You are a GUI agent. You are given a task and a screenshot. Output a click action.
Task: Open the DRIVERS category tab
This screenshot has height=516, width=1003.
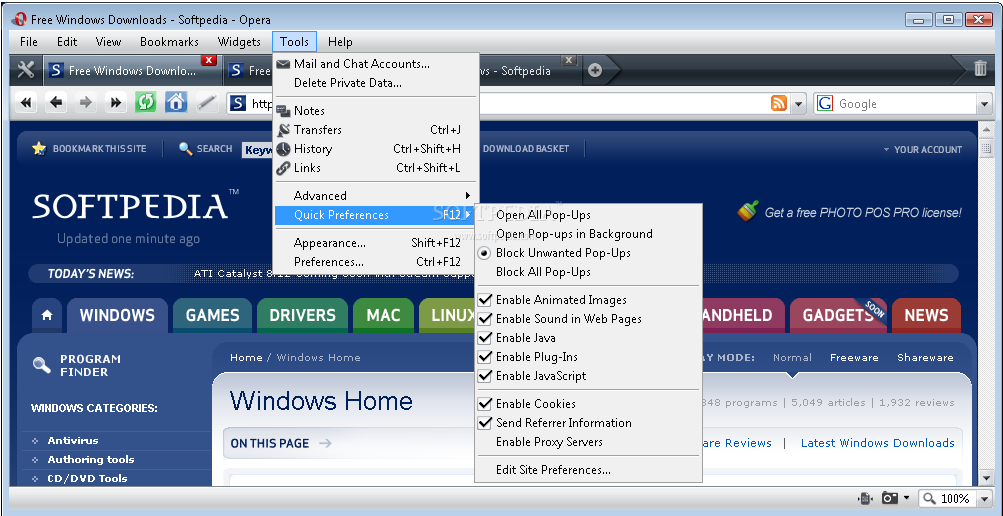click(303, 315)
